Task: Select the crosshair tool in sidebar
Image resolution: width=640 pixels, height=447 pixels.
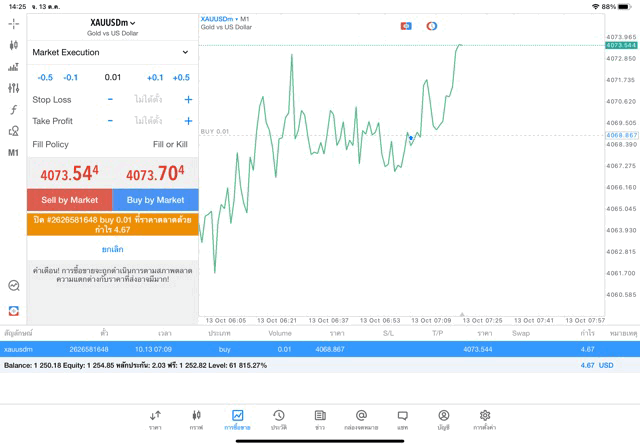Action: point(13,23)
